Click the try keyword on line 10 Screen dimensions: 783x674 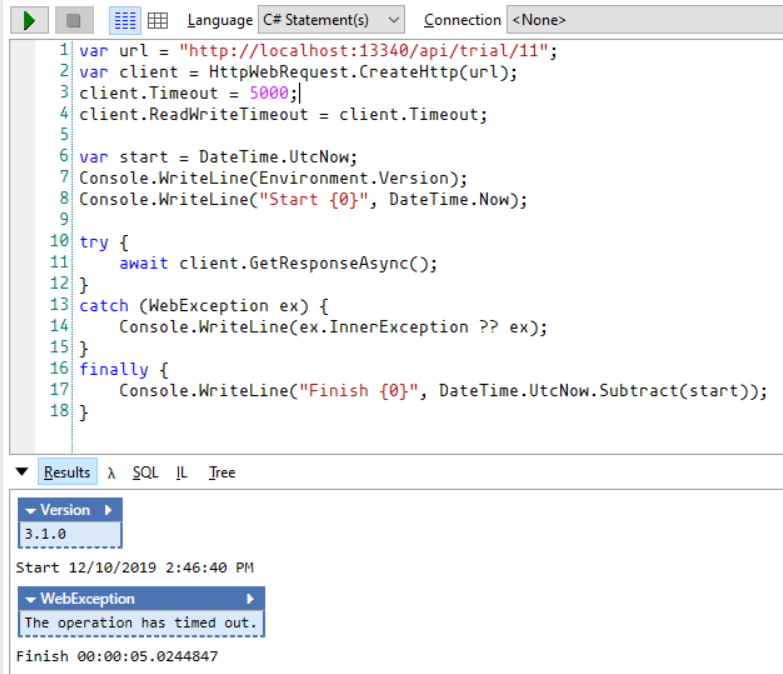pos(94,242)
